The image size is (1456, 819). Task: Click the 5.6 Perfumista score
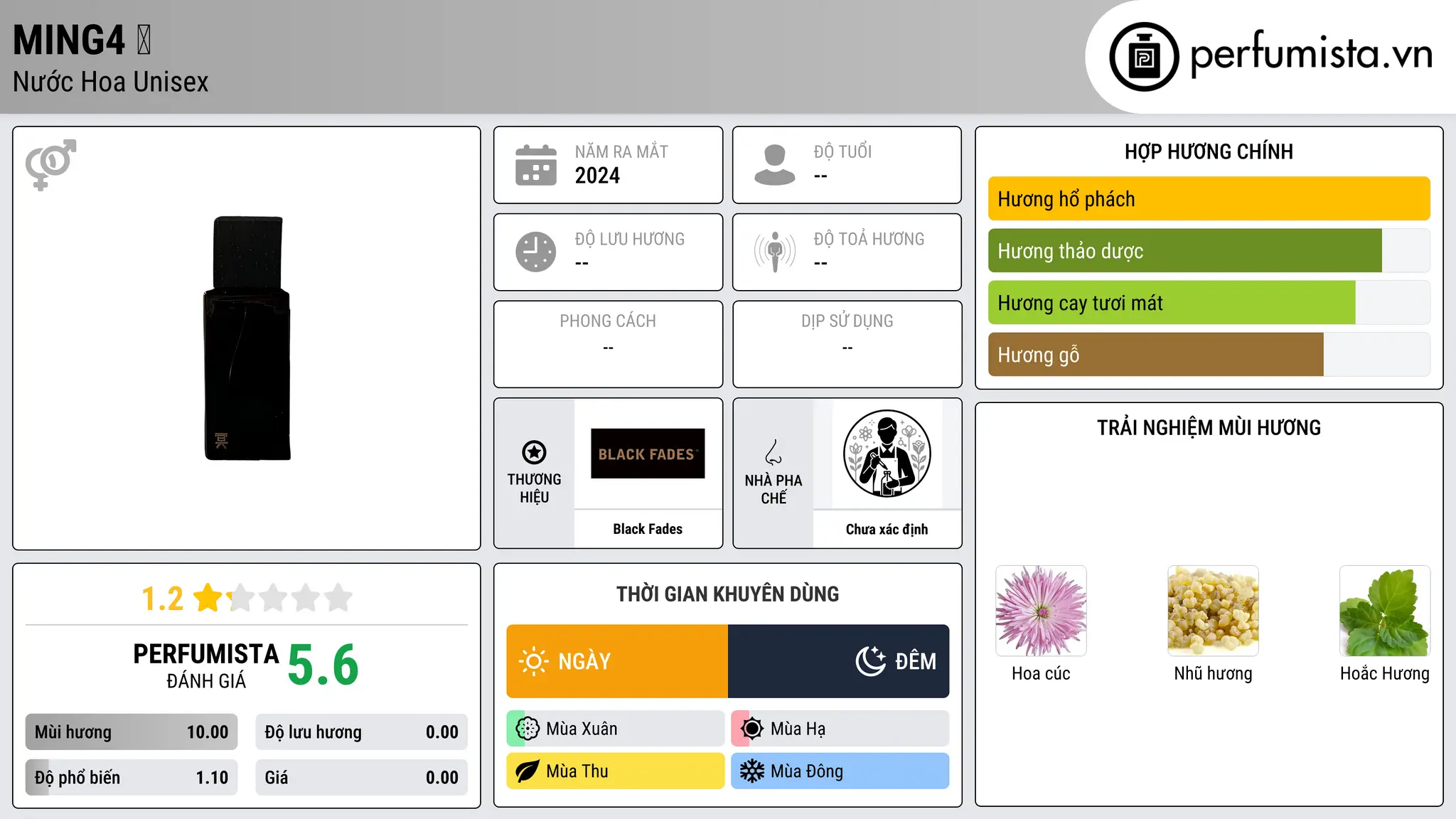point(323,665)
